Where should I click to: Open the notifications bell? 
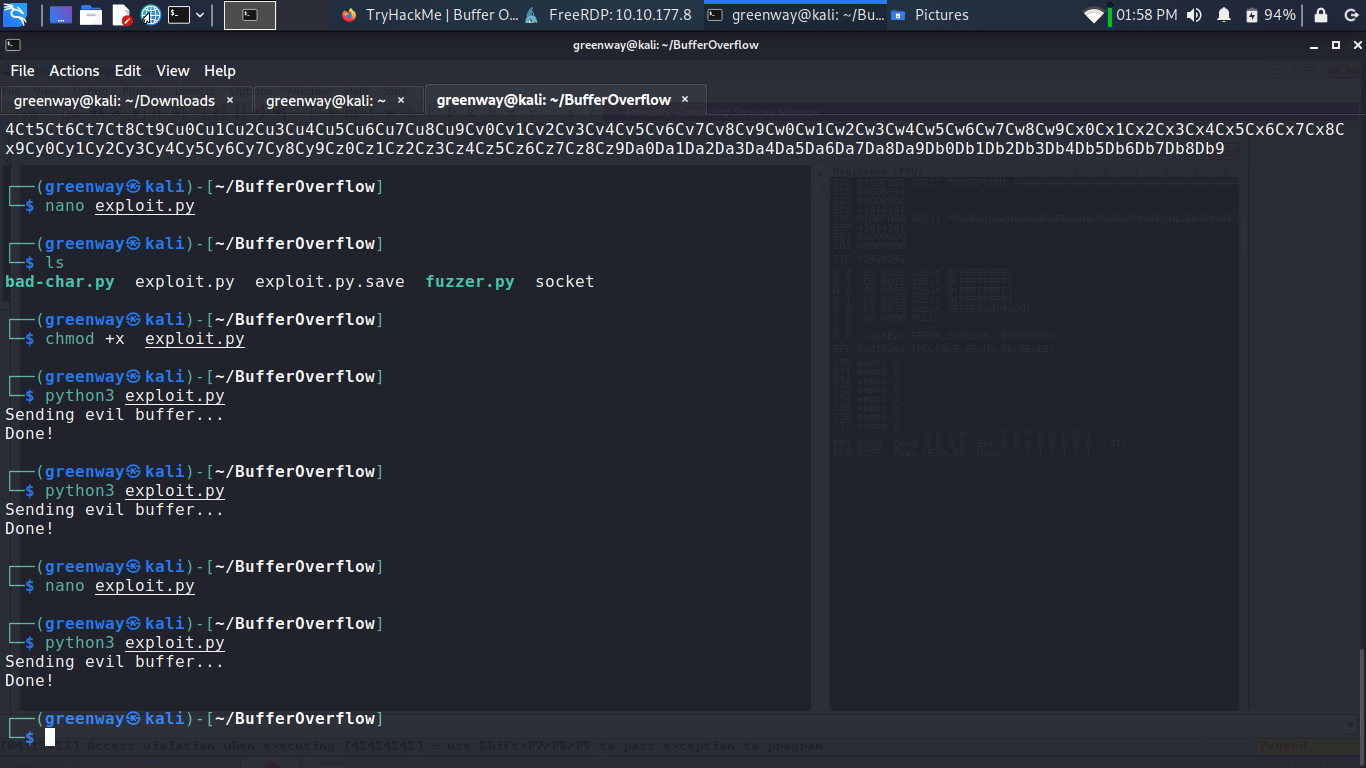(x=1224, y=15)
